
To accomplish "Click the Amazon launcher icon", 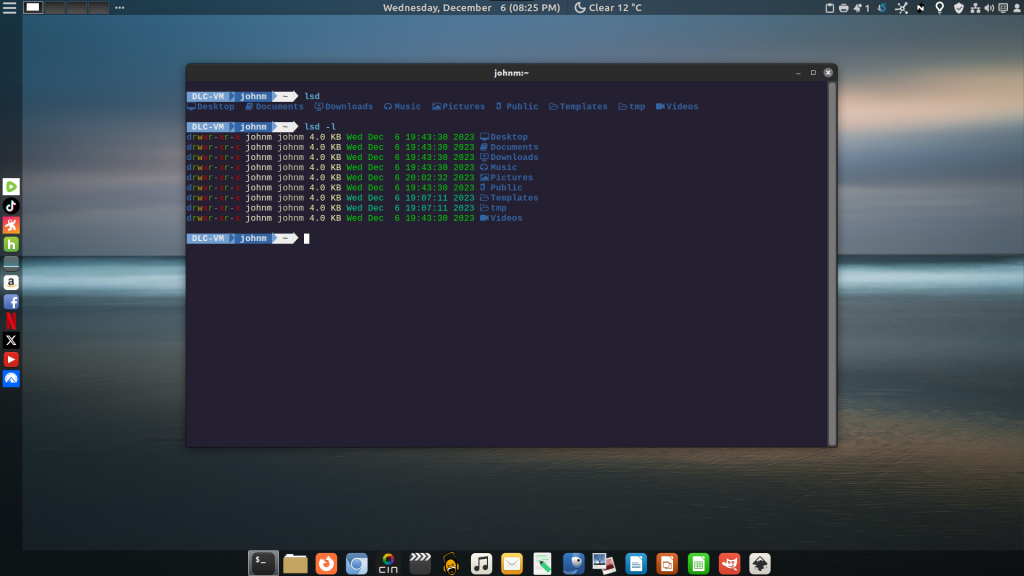I will pos(11,283).
